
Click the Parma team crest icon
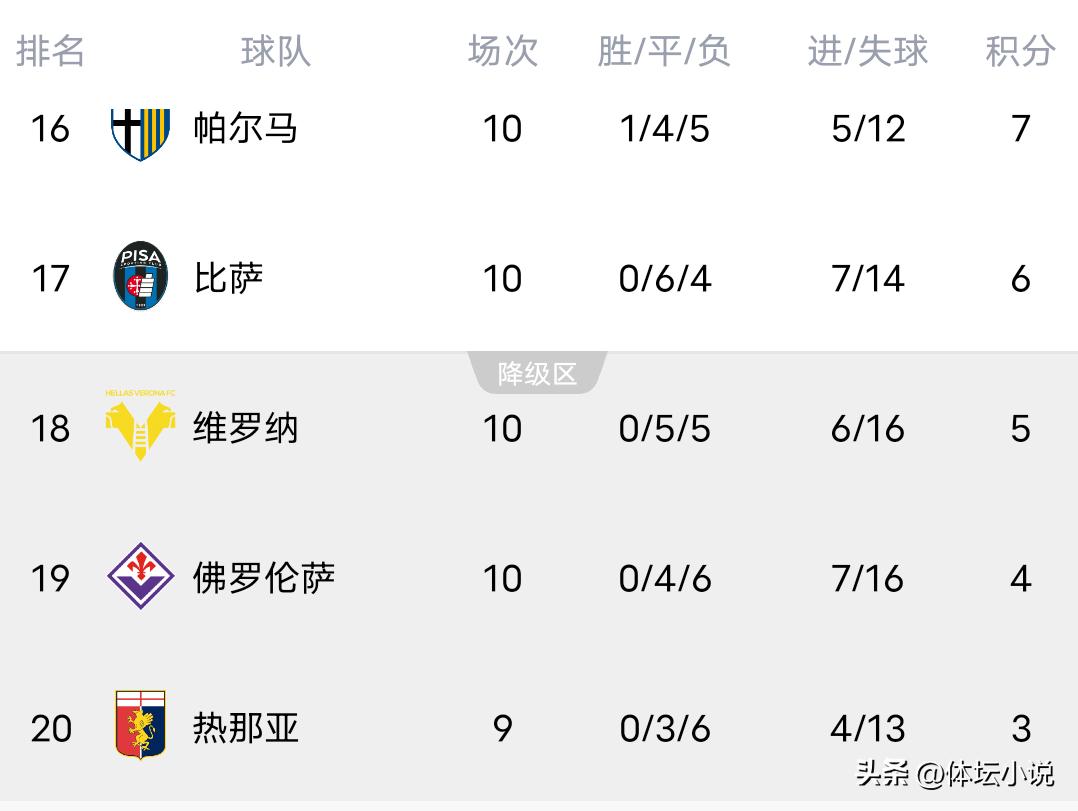140,130
